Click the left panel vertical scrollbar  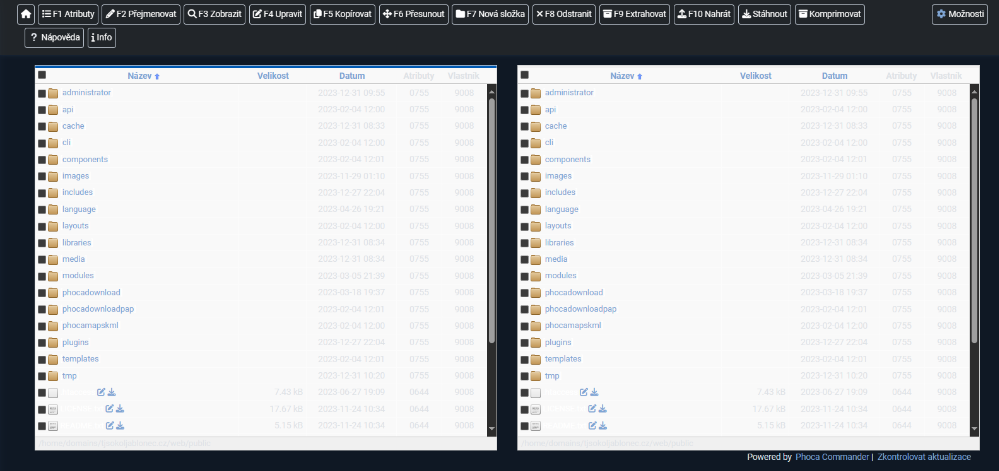coord(491,220)
